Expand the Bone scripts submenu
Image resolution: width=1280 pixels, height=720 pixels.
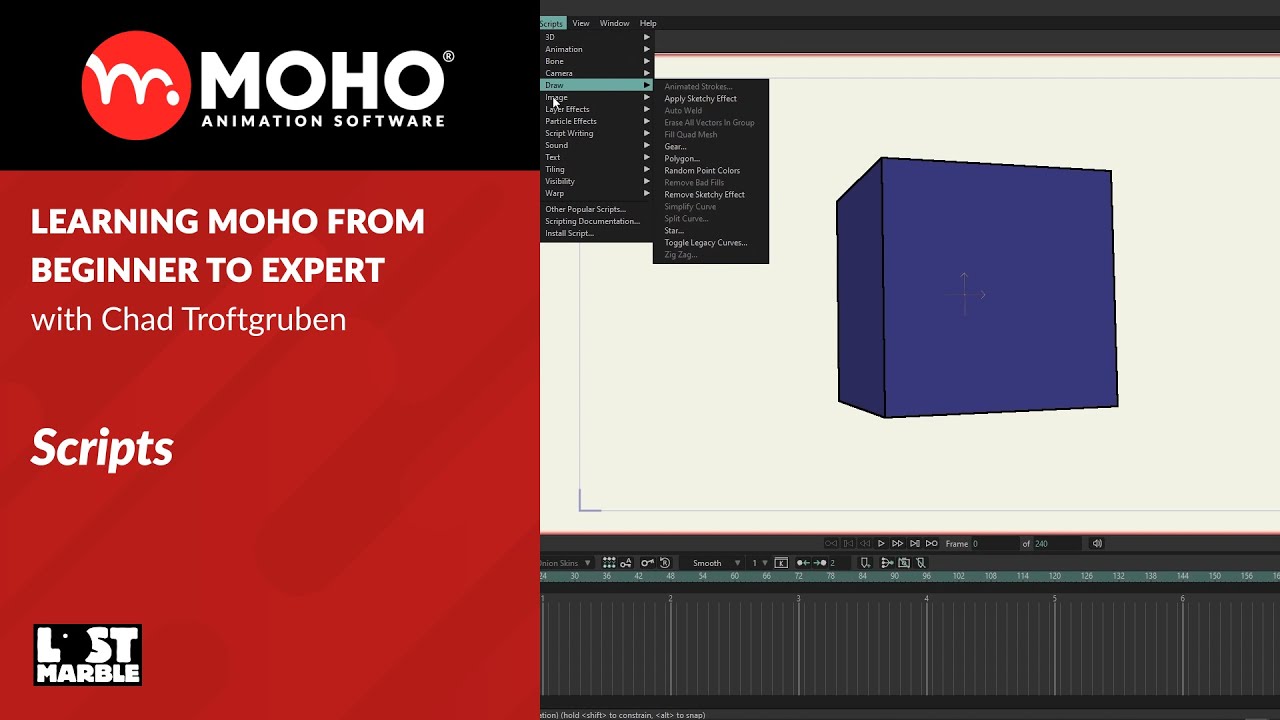tap(597, 61)
